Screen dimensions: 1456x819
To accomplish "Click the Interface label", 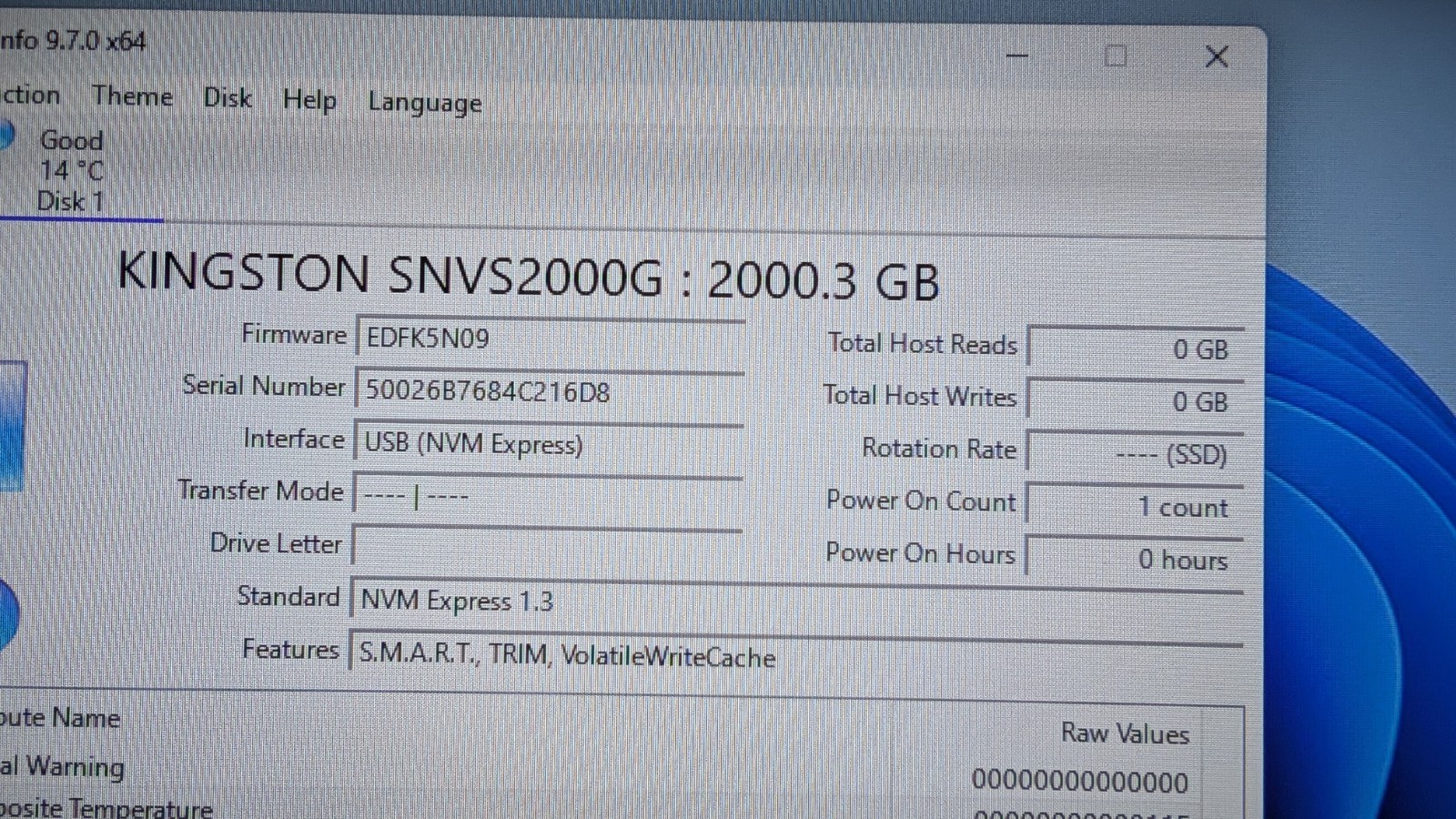I will point(293,440).
